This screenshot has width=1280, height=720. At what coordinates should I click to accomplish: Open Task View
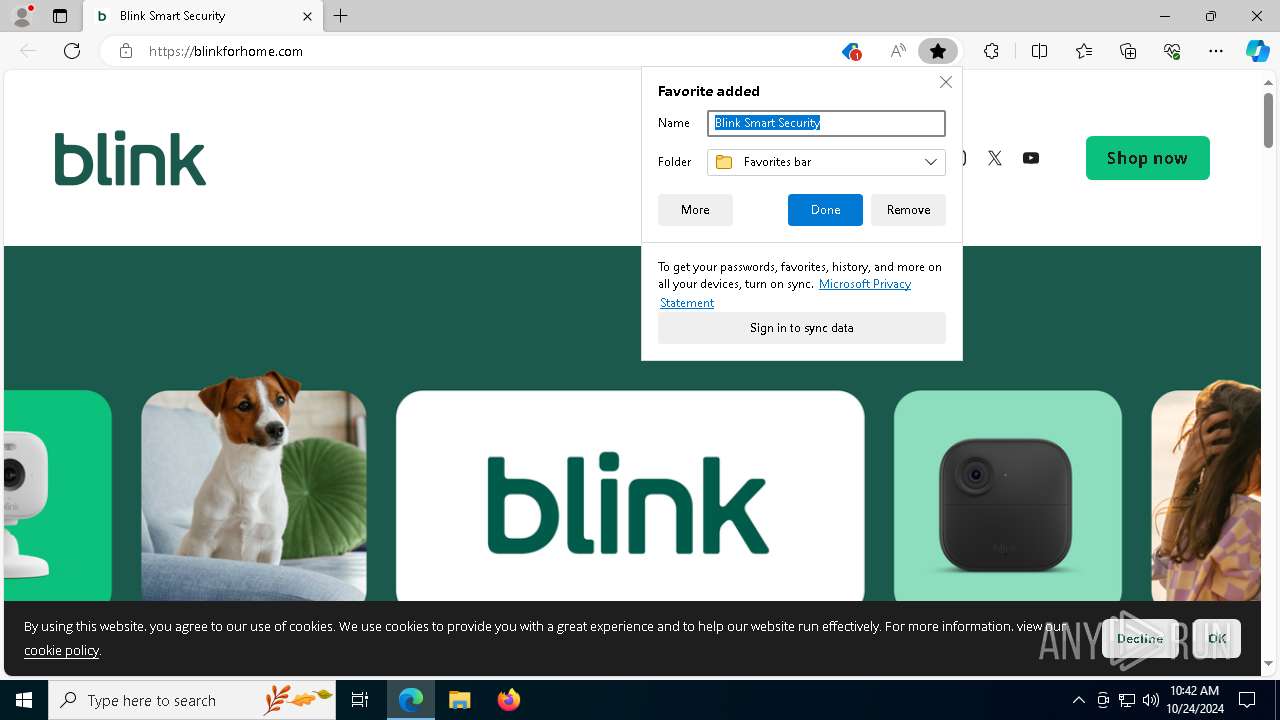click(x=360, y=700)
